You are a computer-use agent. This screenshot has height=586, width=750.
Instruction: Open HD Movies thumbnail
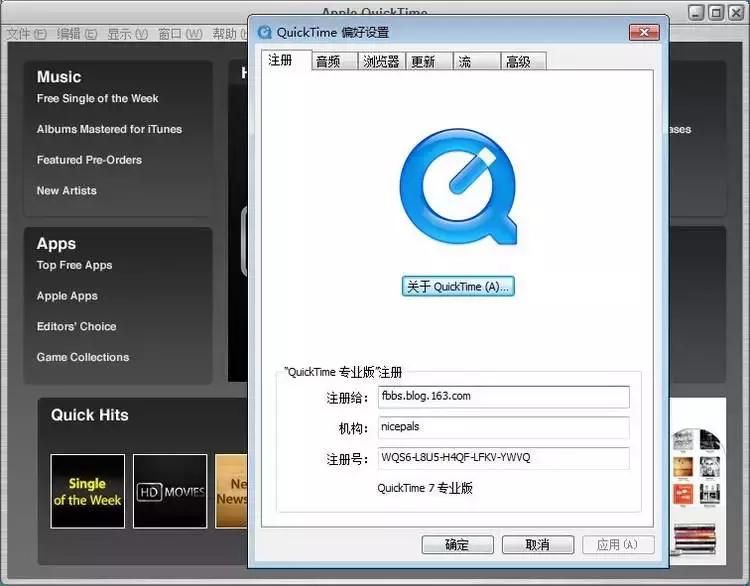point(170,491)
